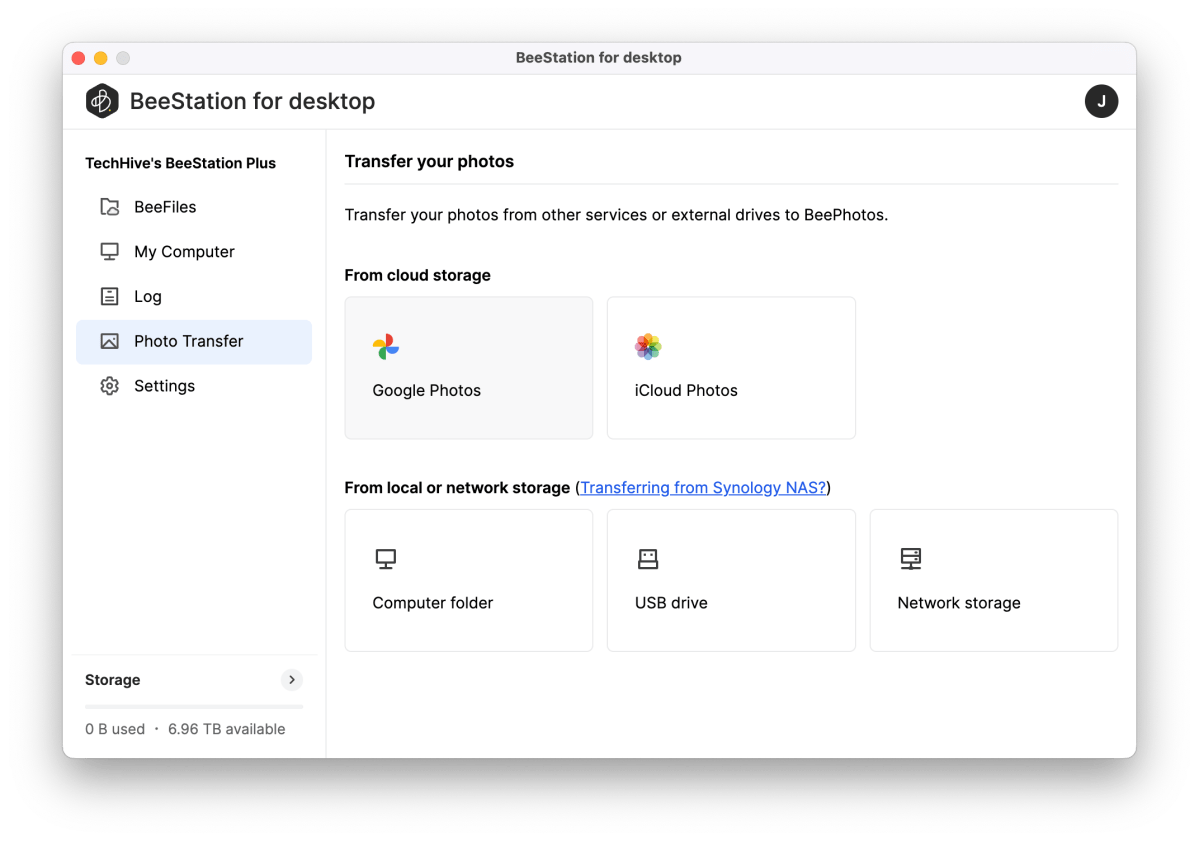1199x841 pixels.
Task: Go to the Log section label
Action: pos(148,297)
